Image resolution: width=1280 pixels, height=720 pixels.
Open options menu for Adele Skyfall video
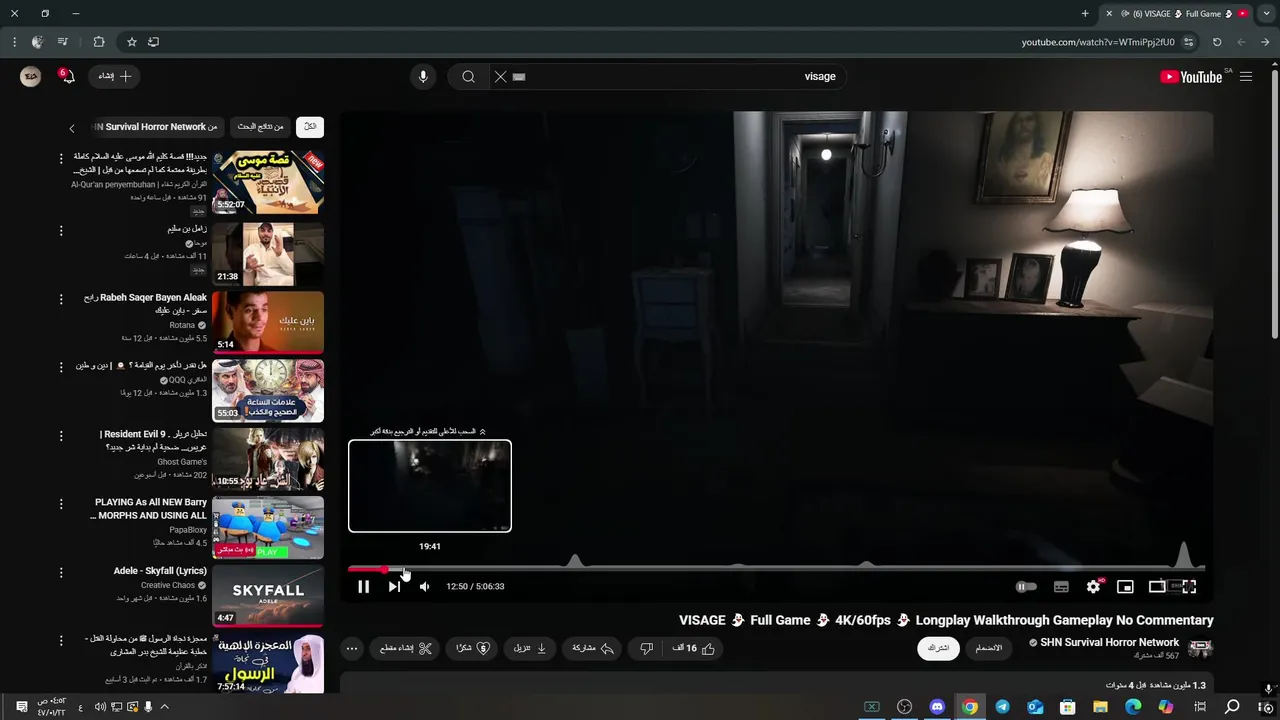(61, 573)
